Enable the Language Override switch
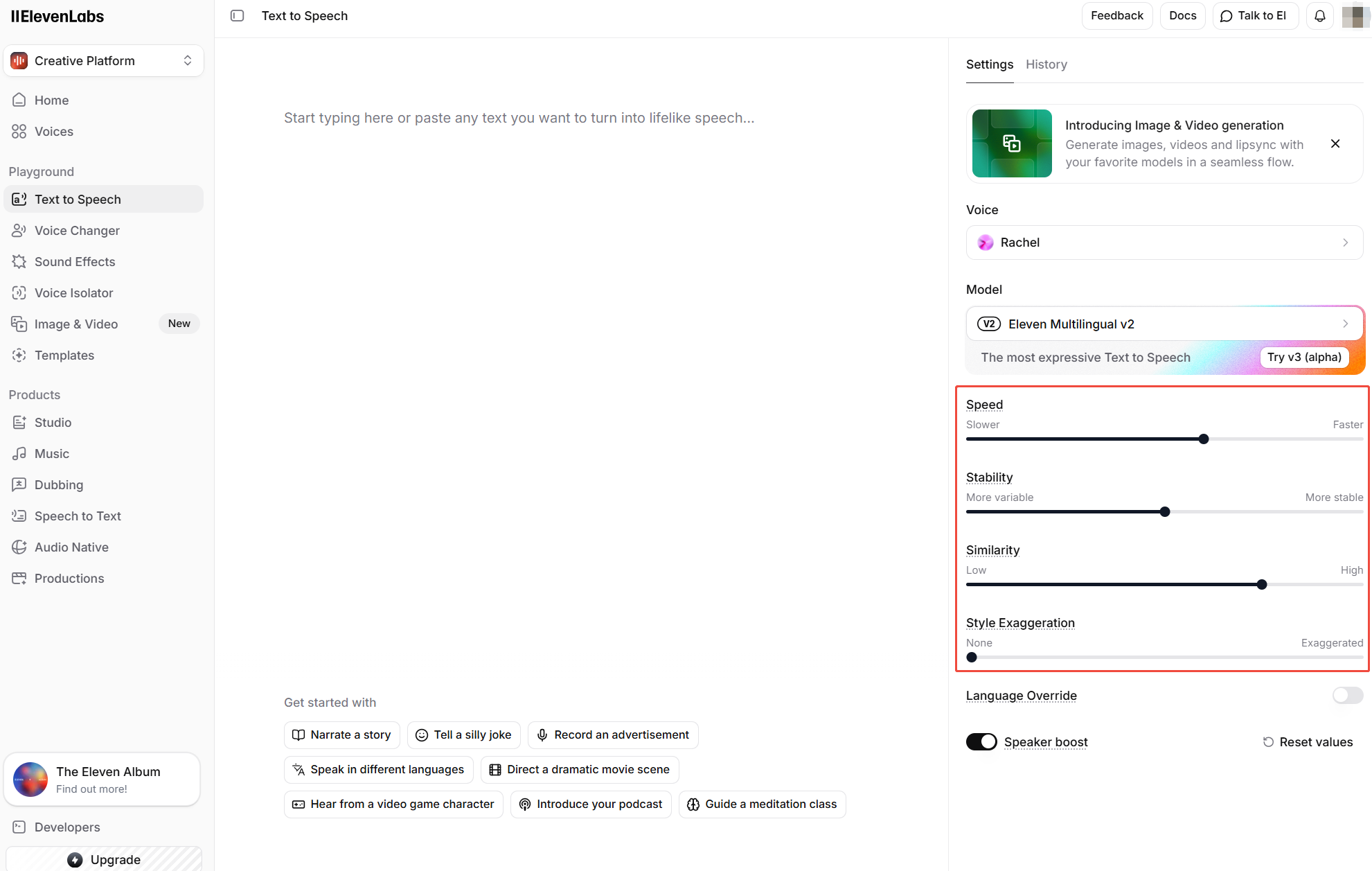Viewport: 1372px width, 871px height. (1347, 696)
